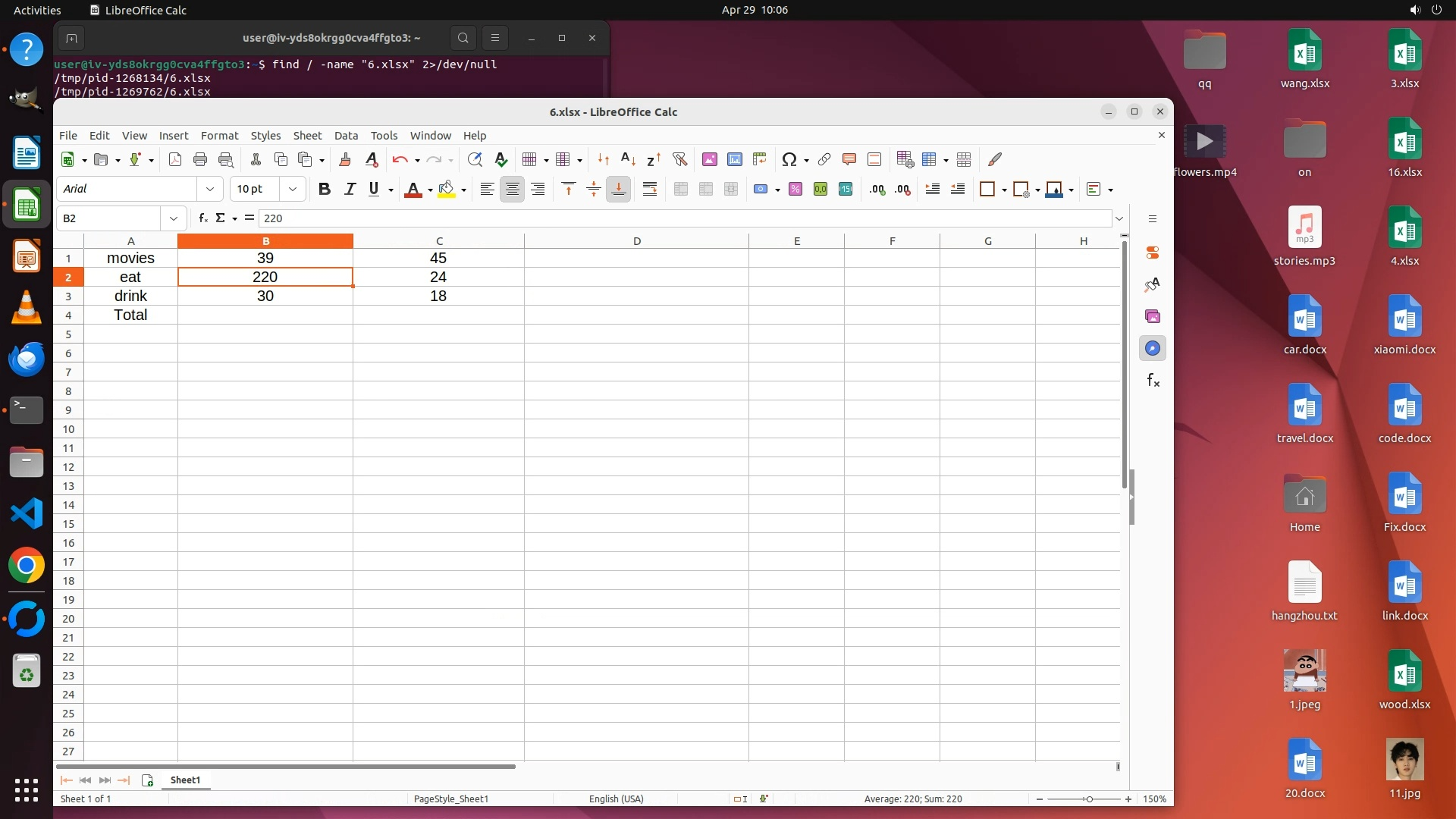Image resolution: width=1456 pixels, height=819 pixels.
Task: Open the sidebar Navigator panel
Action: click(1153, 348)
